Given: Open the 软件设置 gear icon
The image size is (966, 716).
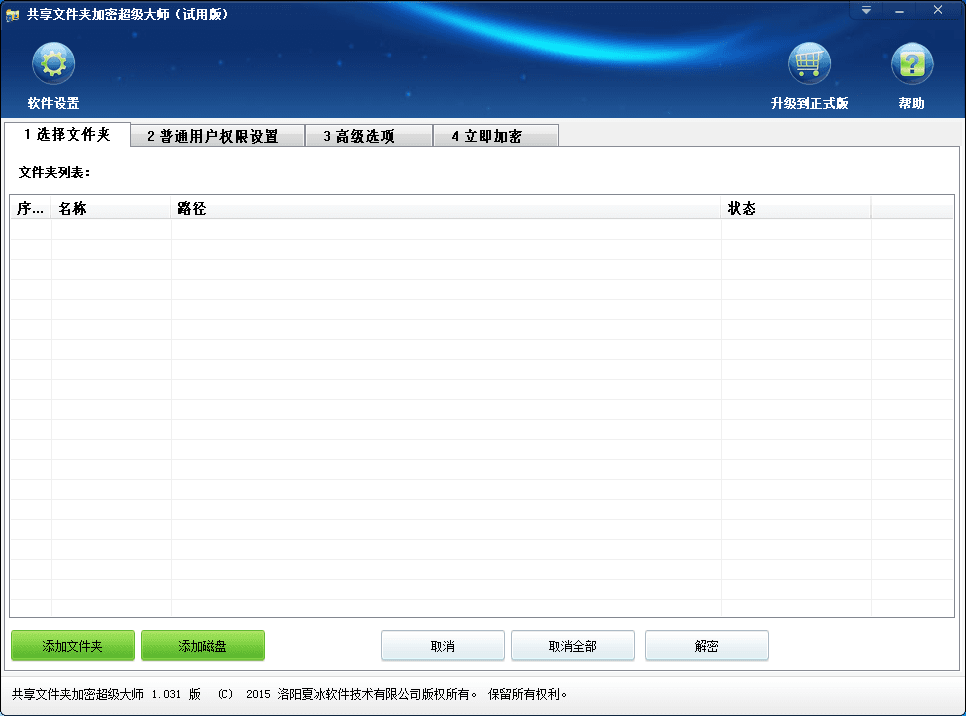Looking at the screenshot, I should pos(53,65).
